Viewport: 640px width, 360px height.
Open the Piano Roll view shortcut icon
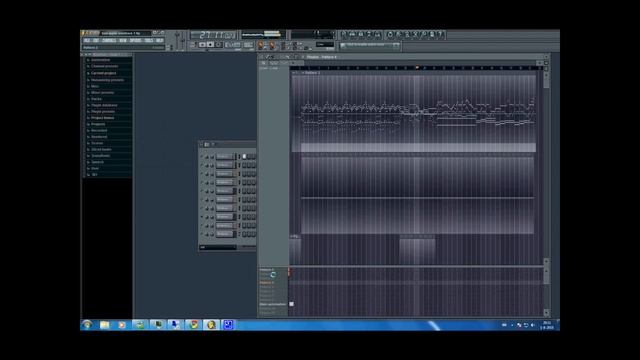360,35
